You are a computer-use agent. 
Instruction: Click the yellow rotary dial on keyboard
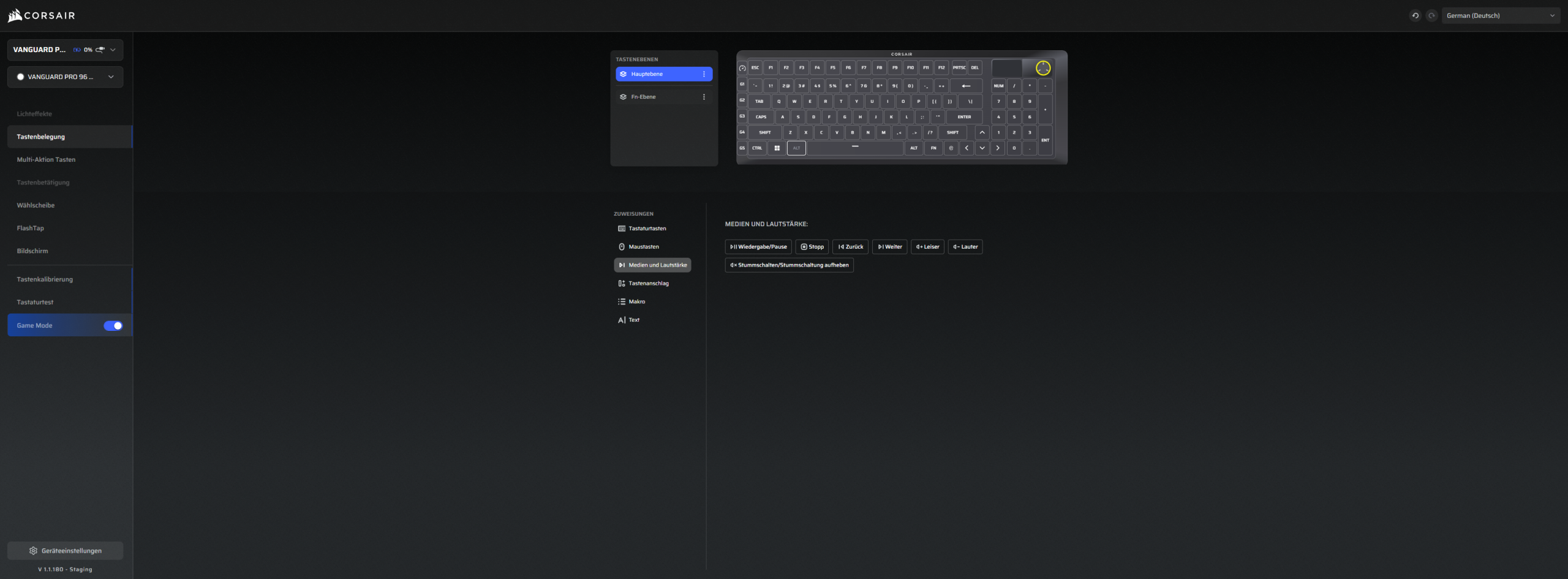tap(1042, 68)
